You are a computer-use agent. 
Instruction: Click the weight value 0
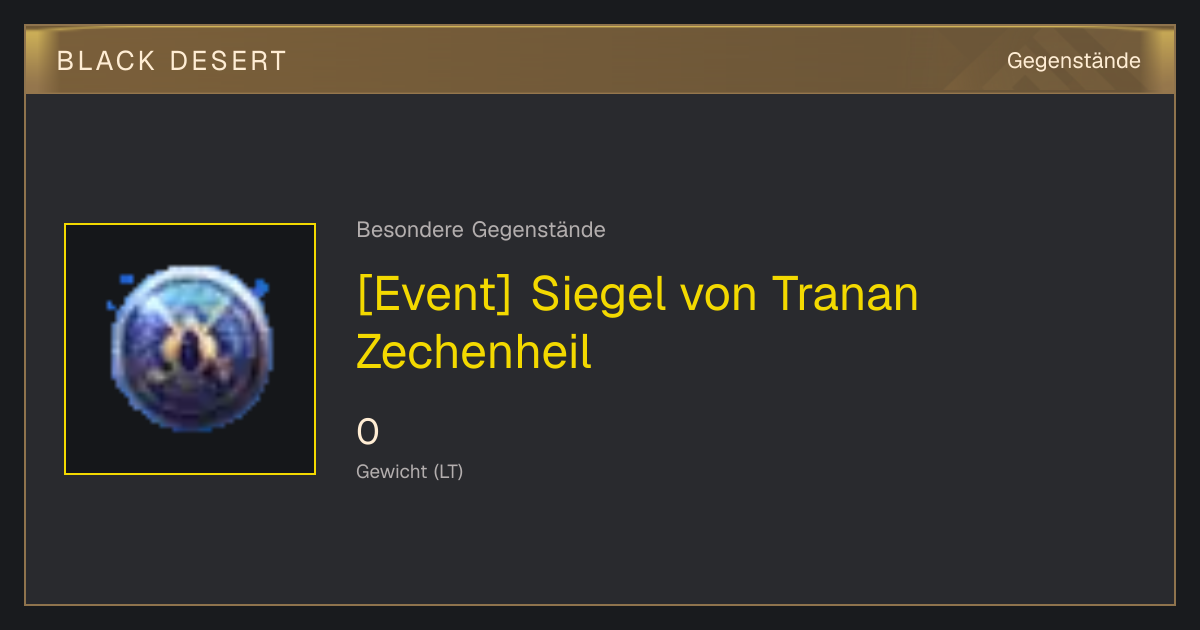coord(368,433)
